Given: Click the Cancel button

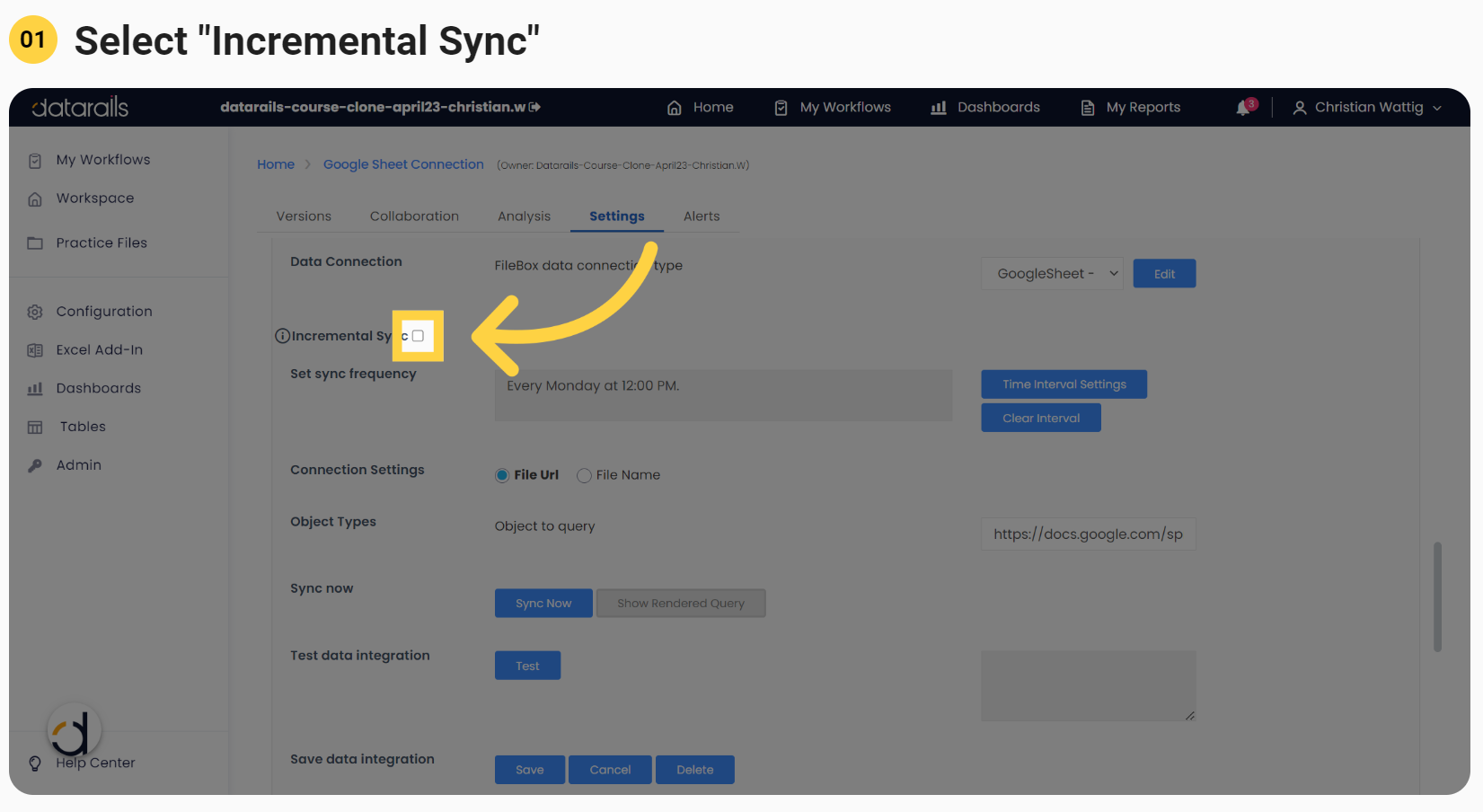Looking at the screenshot, I should 610,770.
